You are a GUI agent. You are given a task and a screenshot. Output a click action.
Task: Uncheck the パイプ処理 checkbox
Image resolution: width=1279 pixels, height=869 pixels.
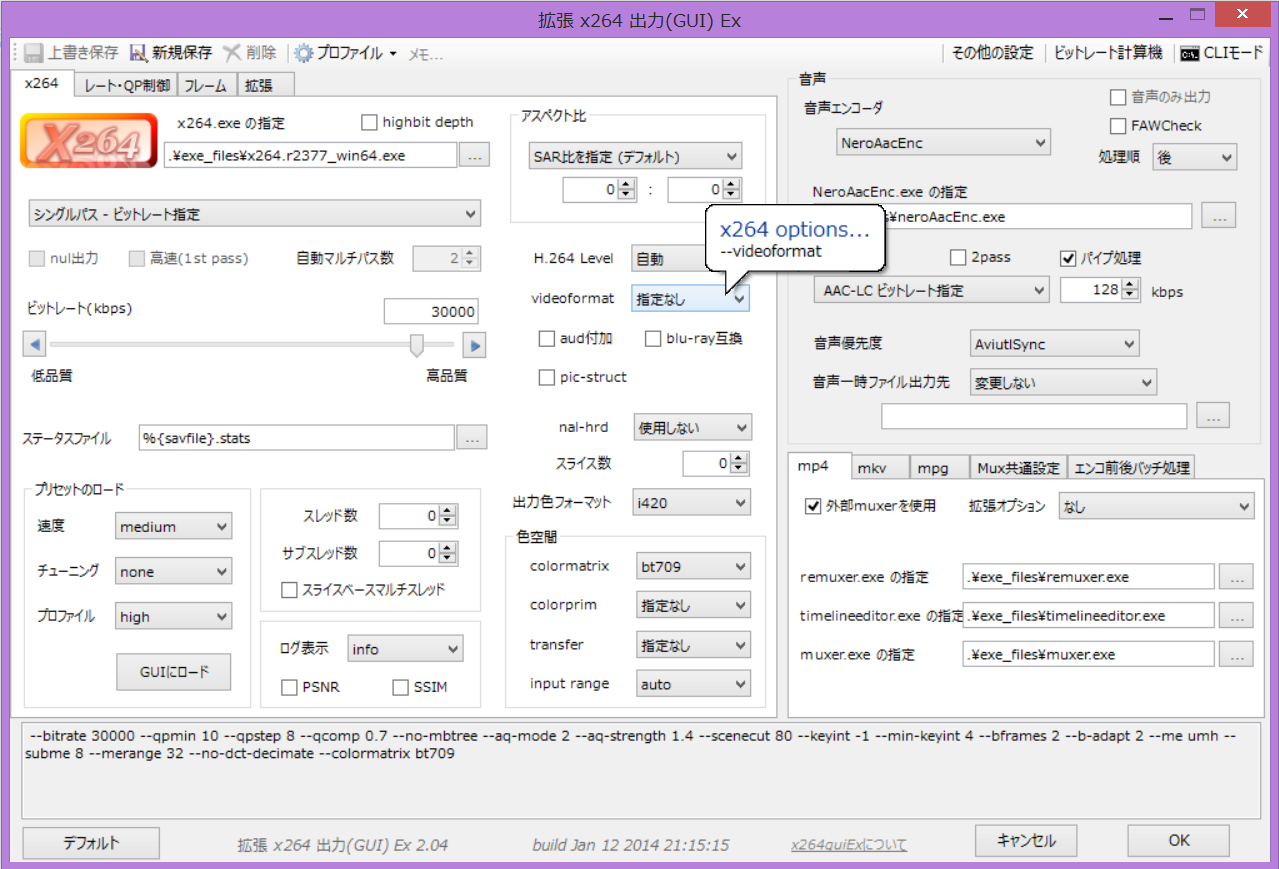1068,258
